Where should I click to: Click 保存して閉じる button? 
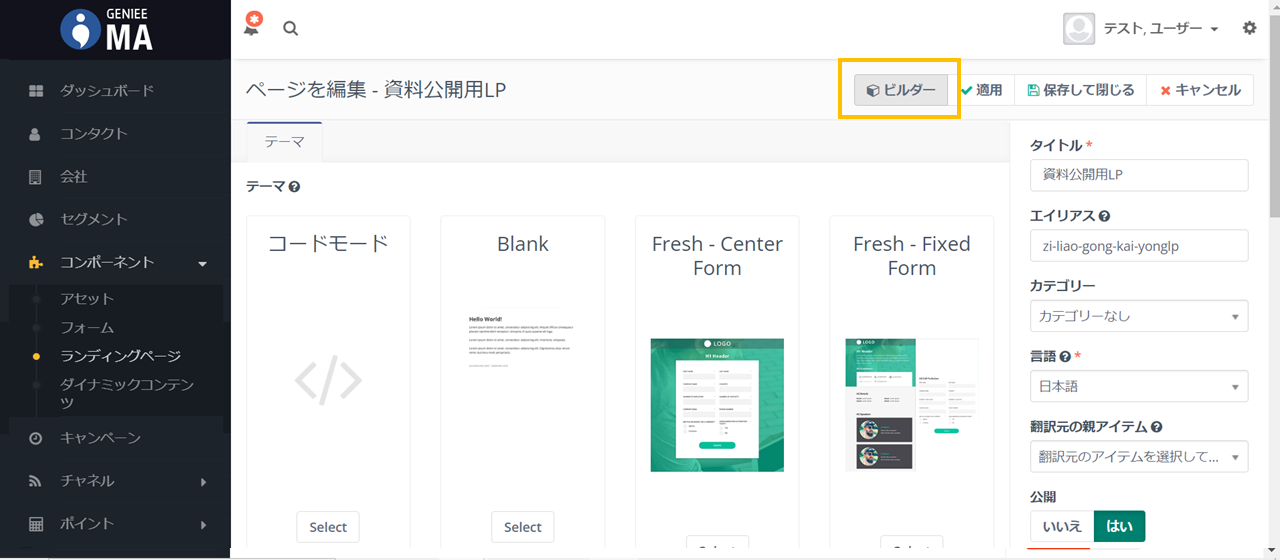tap(1080, 90)
